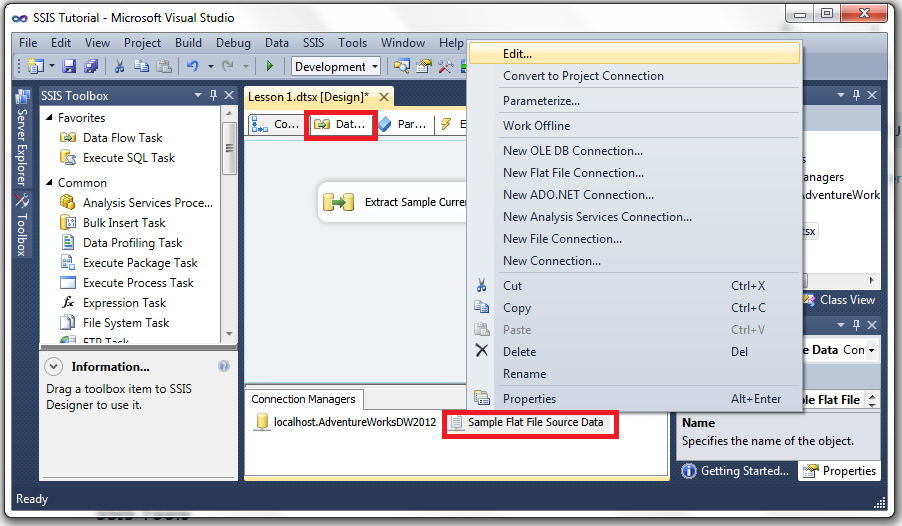Screen dimensions: 902x526
Task: Open Properties from the context menu
Action: pyautogui.click(x=634, y=399)
